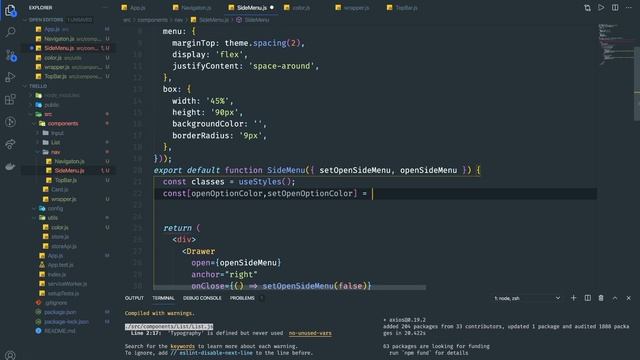Open the OUTPUT panel tab
The height and width of the screenshot is (360, 640).
tap(134, 298)
